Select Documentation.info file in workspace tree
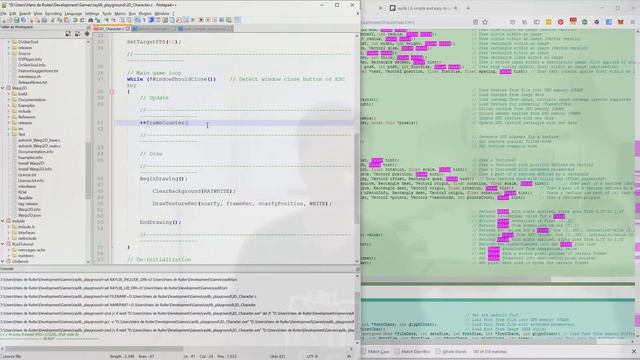This screenshot has height=360, width=640. (36, 151)
